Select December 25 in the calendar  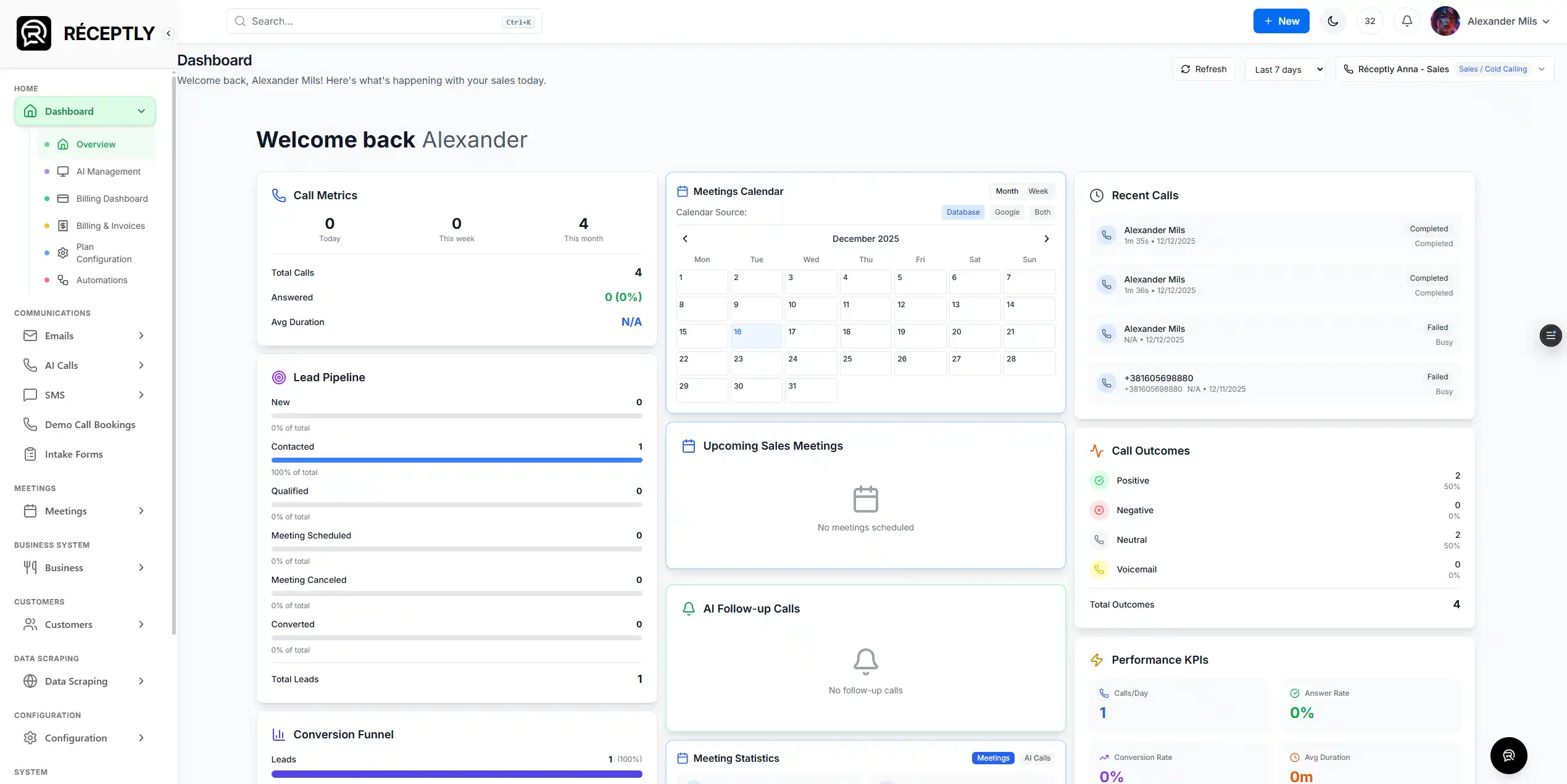[x=865, y=363]
